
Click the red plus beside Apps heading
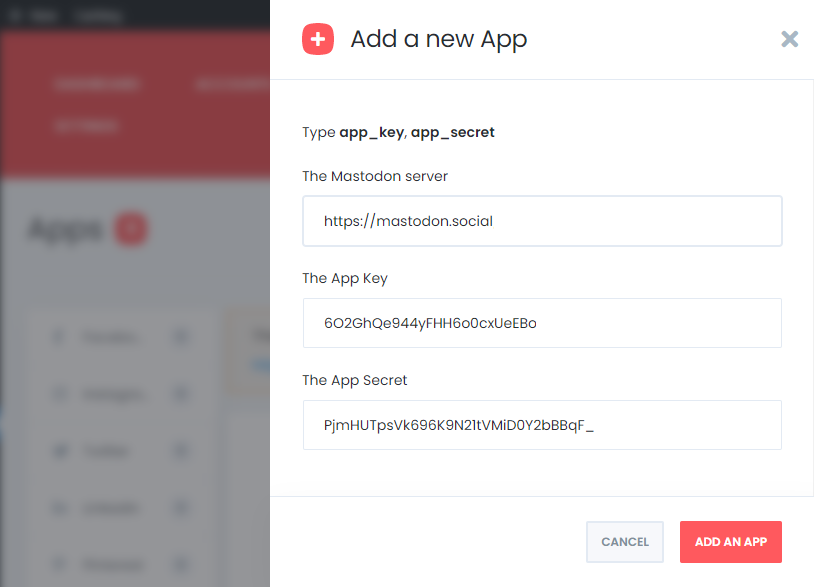(x=131, y=230)
